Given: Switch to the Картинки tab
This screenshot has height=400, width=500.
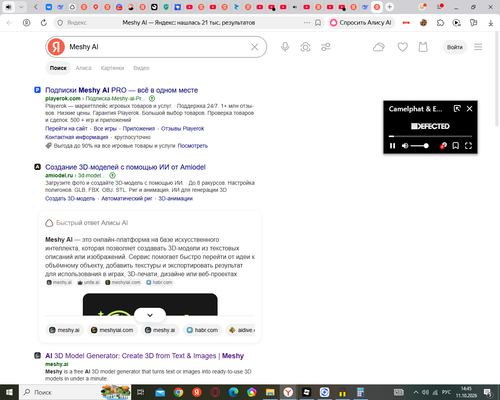Looking at the screenshot, I should click(112, 68).
